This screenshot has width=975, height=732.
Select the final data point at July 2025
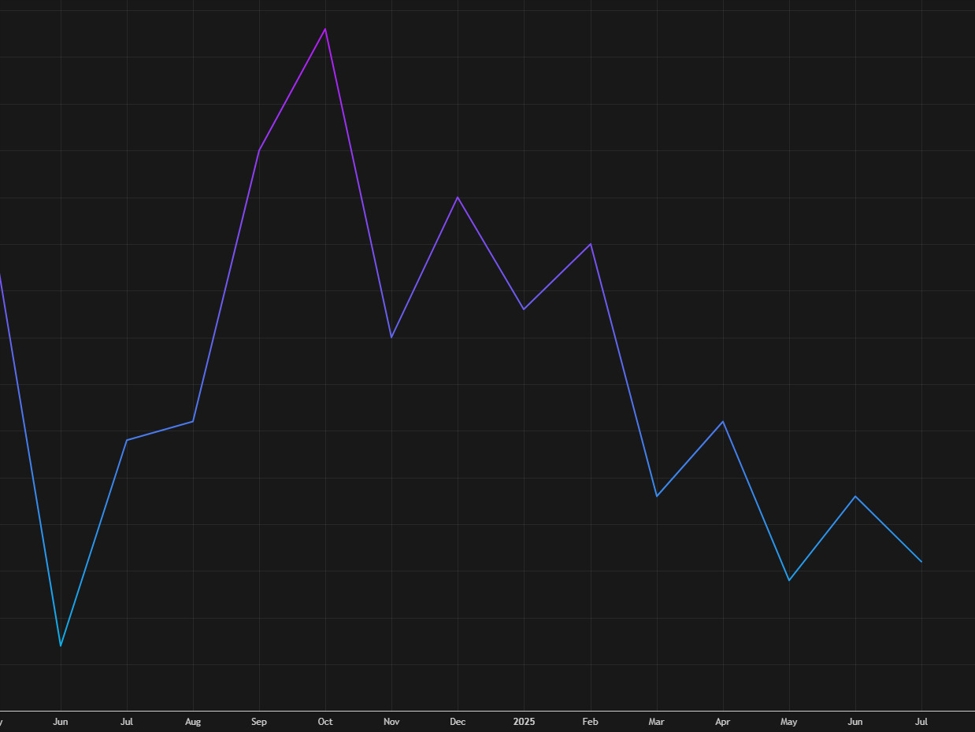coord(921,561)
